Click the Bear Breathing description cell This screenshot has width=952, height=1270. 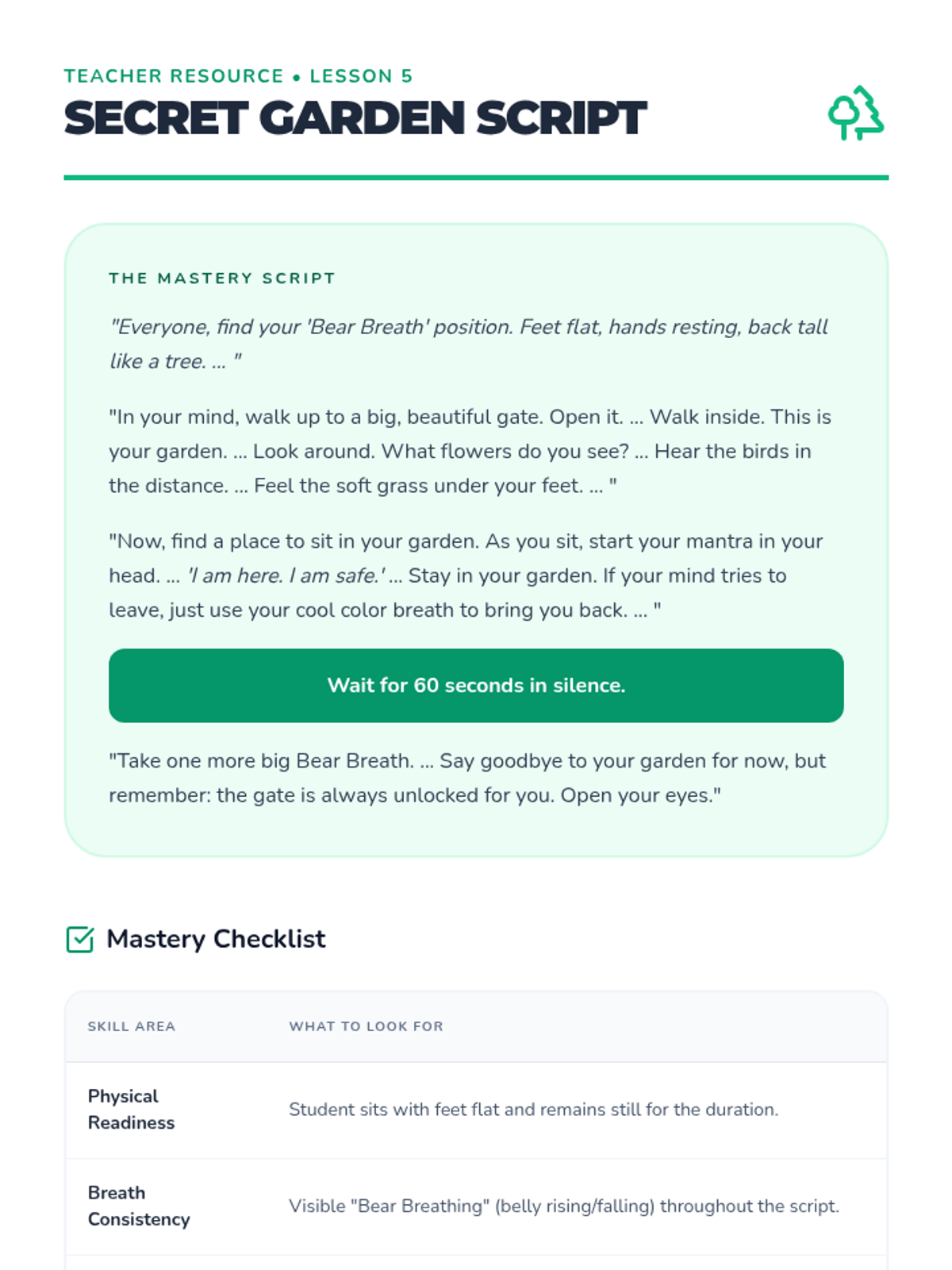pos(564,1206)
